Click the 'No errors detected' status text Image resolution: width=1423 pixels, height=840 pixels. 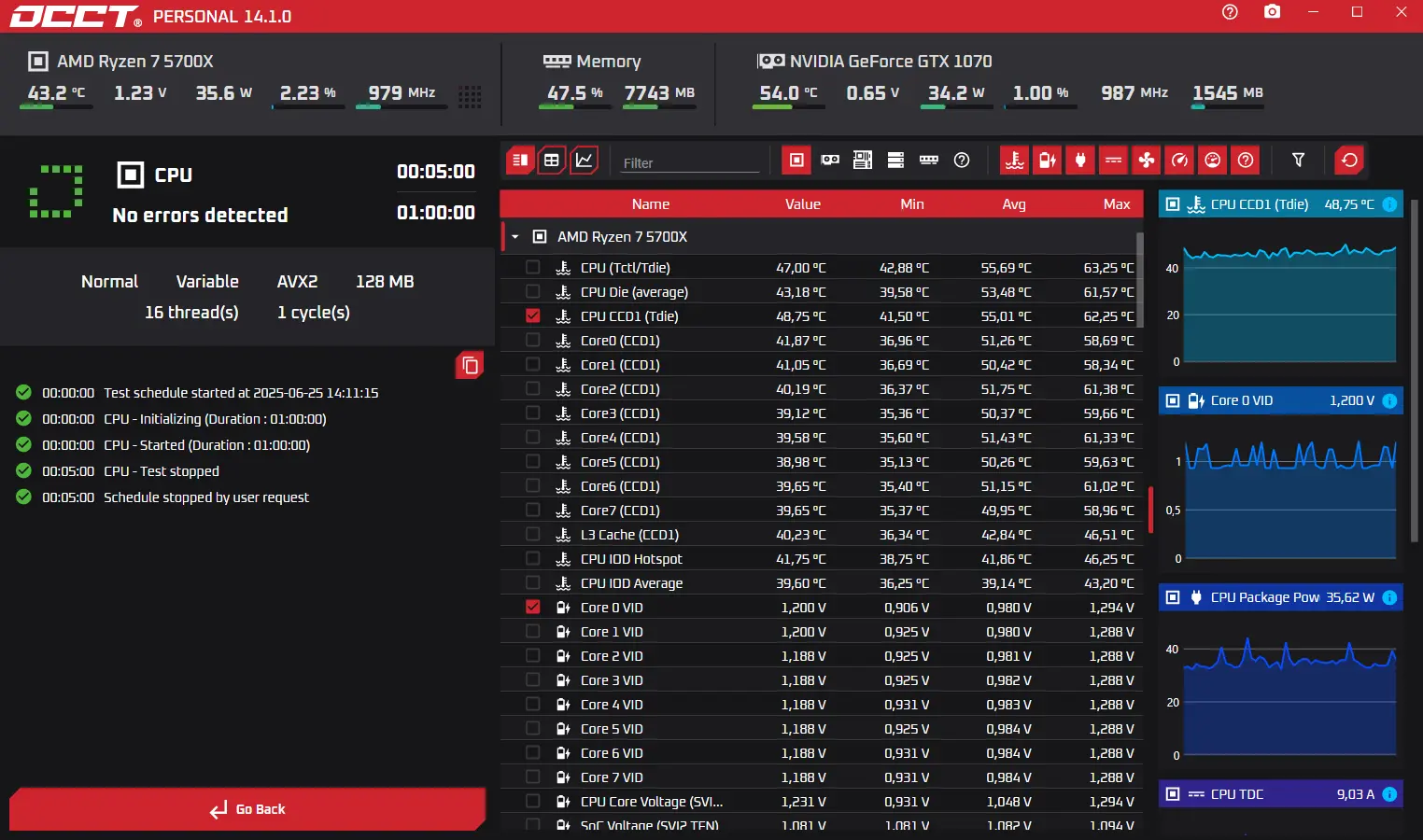[200, 216]
